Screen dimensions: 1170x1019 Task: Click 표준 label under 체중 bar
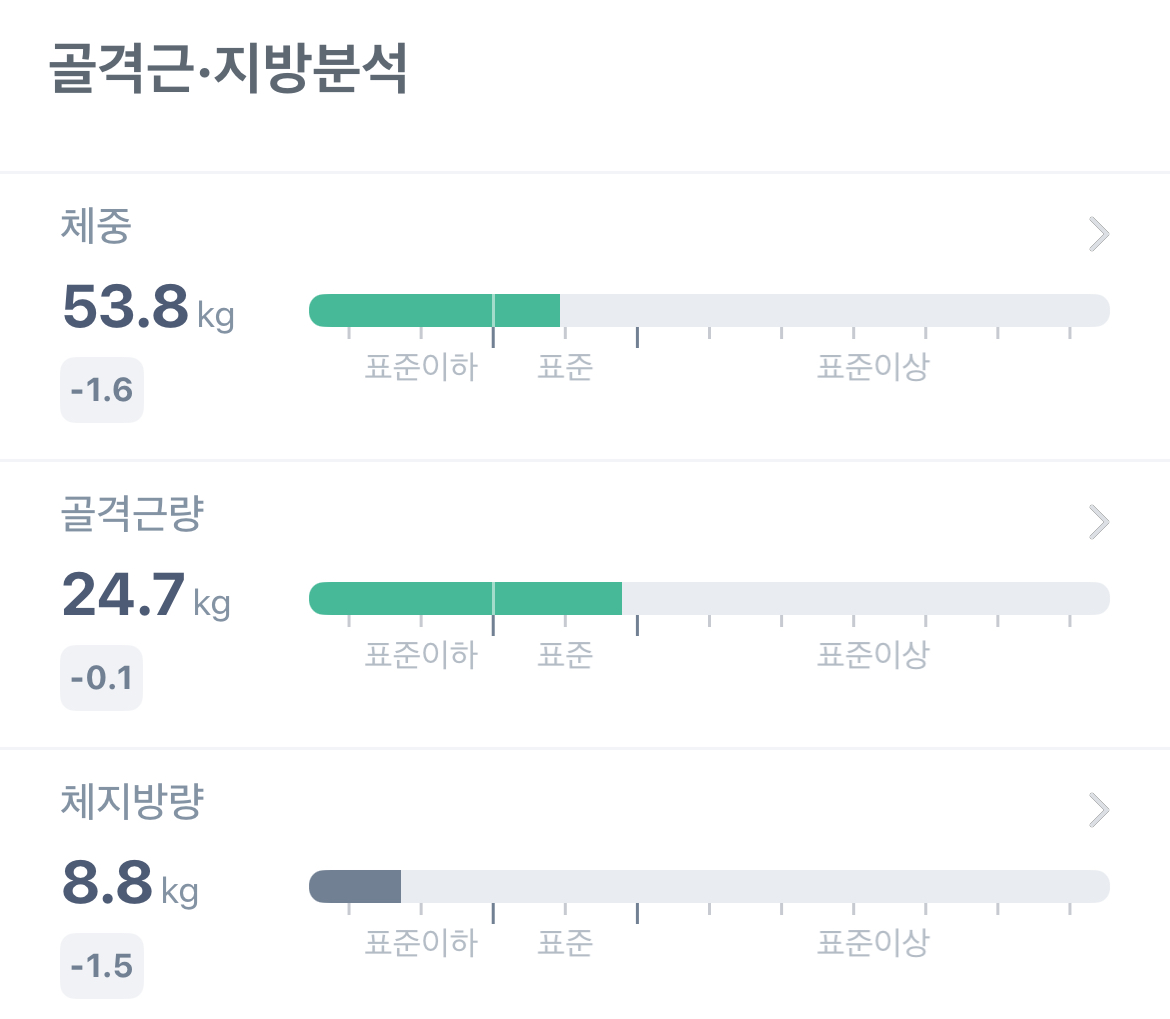click(x=565, y=367)
